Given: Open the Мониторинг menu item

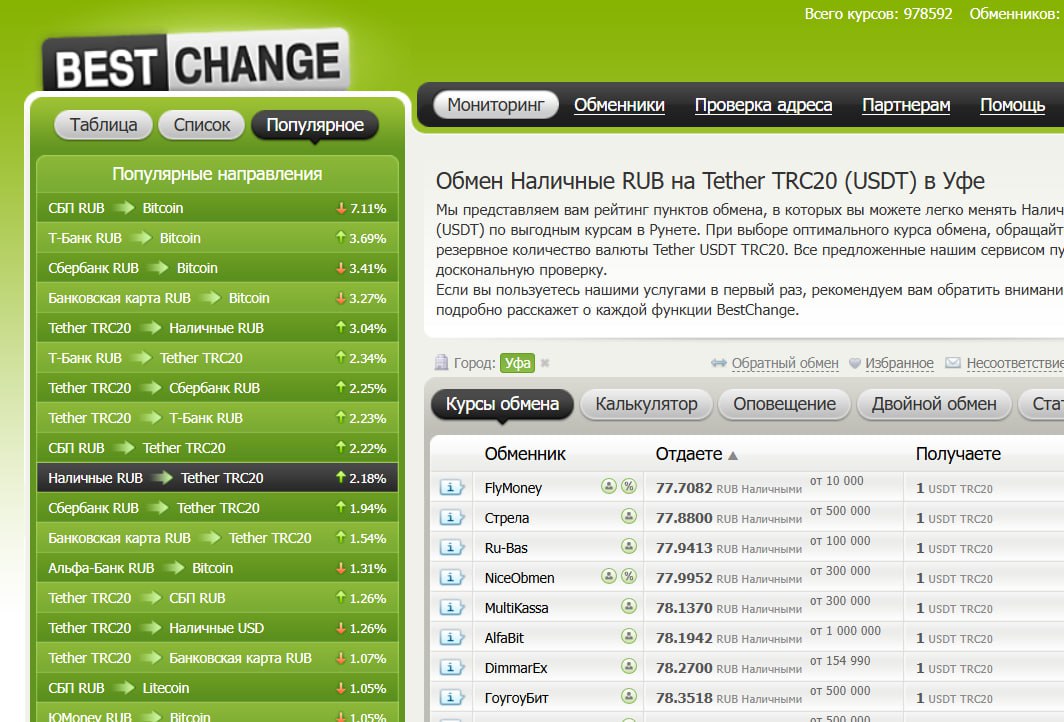Looking at the screenshot, I should click(x=496, y=105).
